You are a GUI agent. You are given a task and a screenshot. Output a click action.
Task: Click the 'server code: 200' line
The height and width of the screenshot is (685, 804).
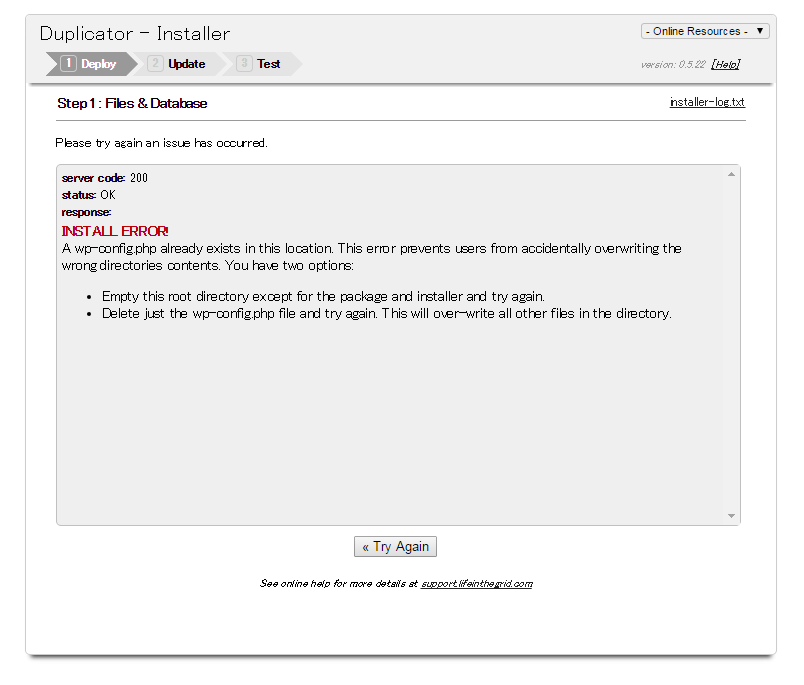105,178
